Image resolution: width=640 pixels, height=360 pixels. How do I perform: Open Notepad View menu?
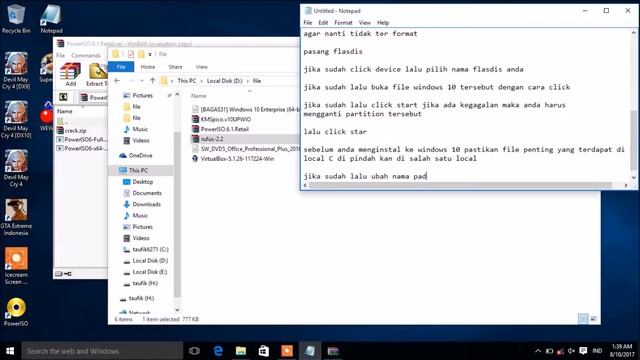coord(364,22)
